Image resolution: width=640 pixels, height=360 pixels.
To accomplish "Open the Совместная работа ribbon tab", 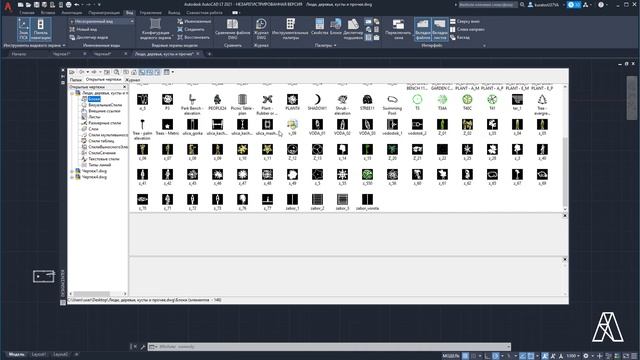I will point(204,13).
